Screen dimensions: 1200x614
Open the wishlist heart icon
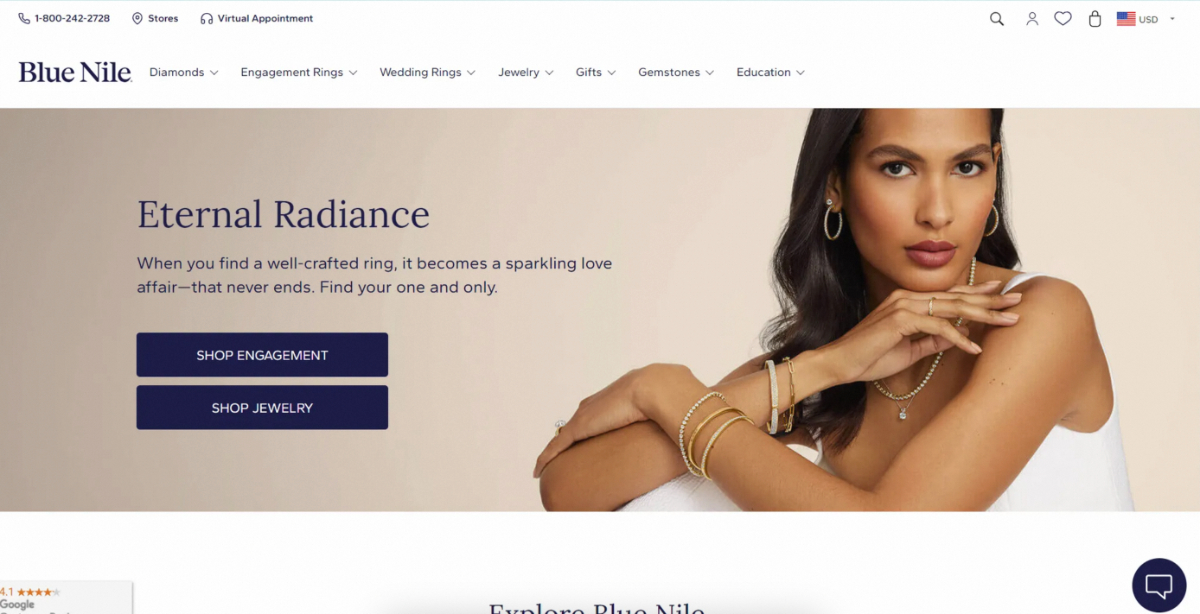(1063, 19)
